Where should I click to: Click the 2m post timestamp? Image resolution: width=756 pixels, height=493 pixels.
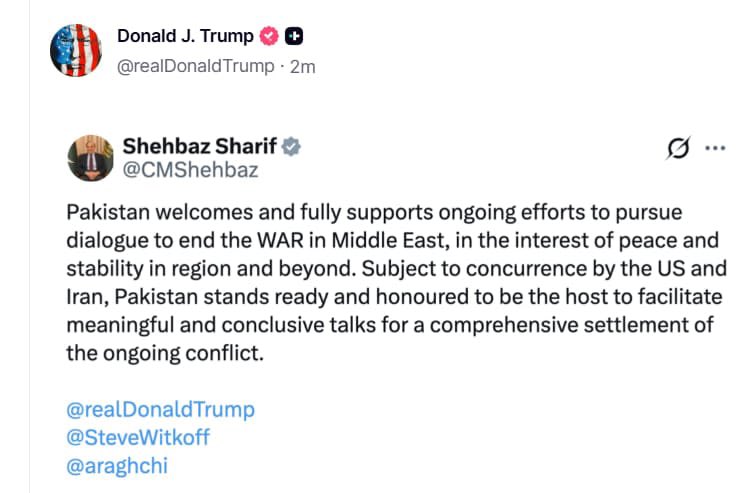301,66
